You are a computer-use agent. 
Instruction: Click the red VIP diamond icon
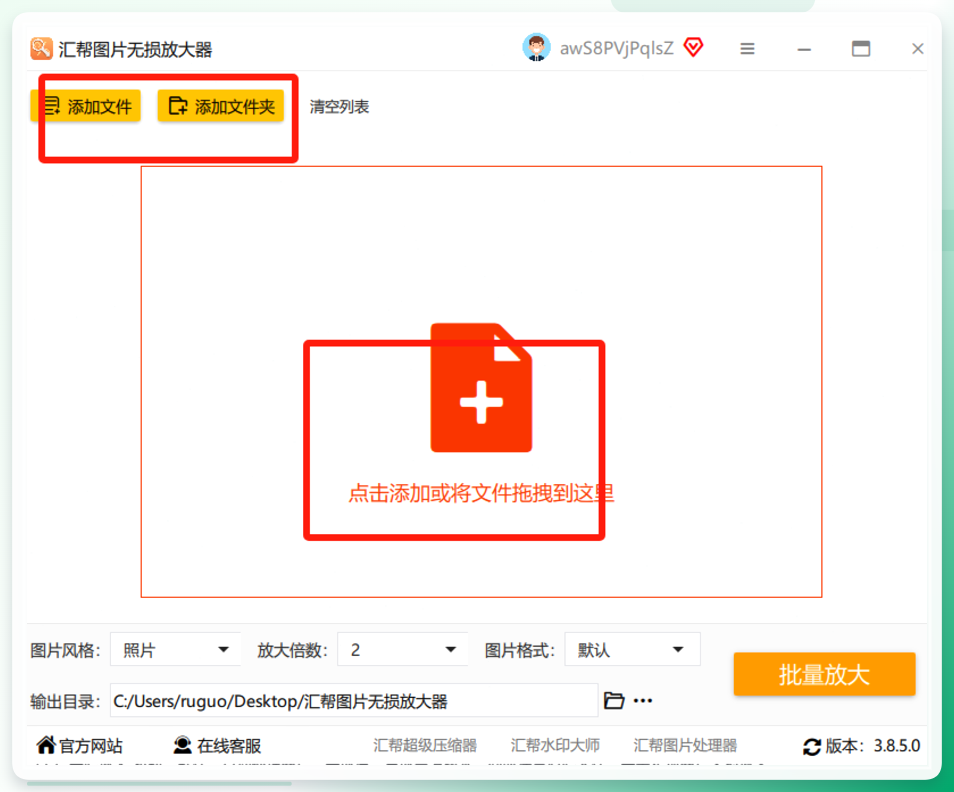click(694, 47)
